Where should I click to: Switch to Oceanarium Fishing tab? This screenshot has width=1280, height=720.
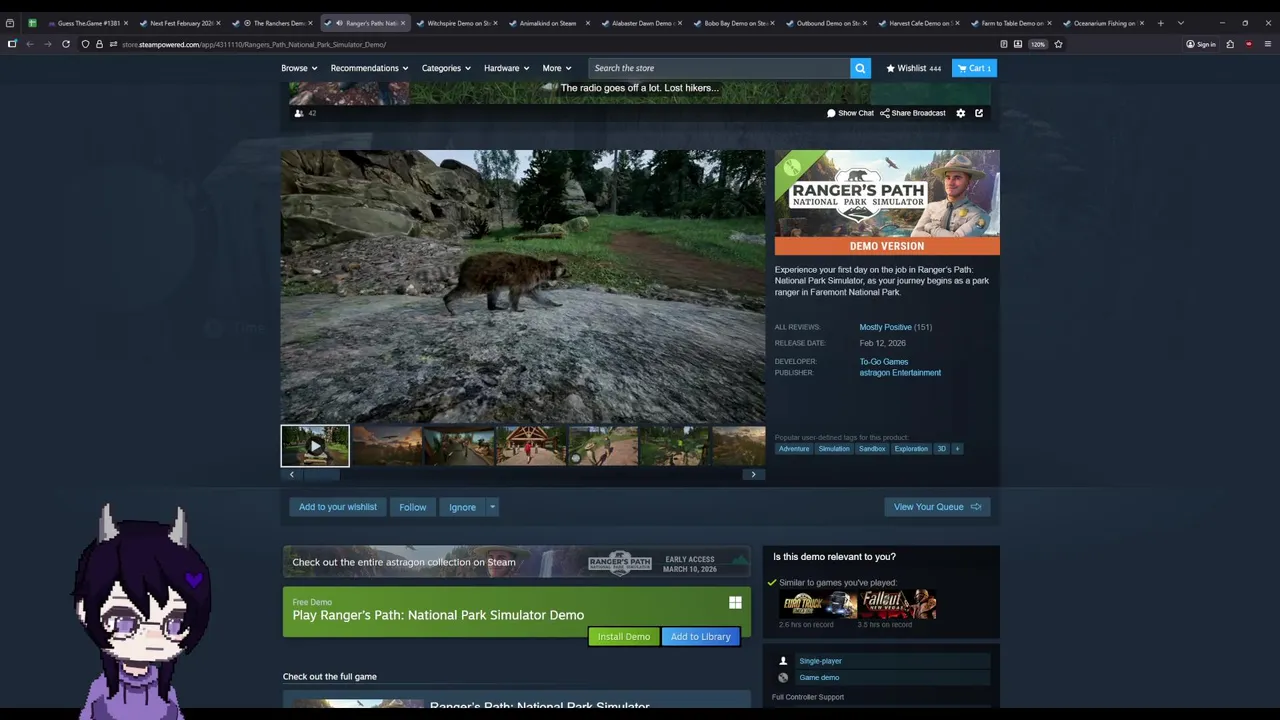click(x=1102, y=23)
